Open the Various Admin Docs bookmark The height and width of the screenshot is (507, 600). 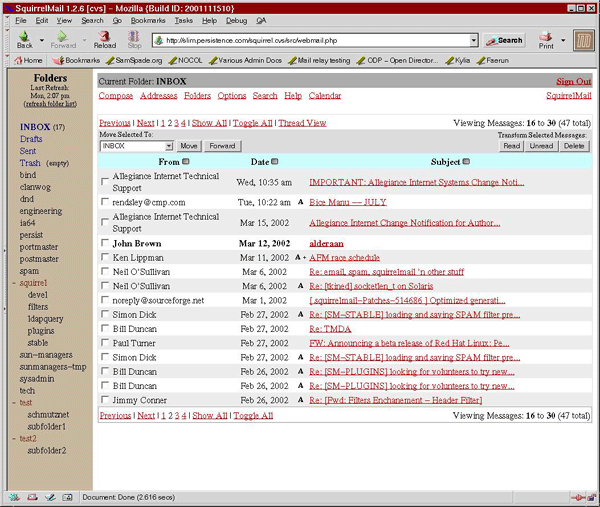[246, 60]
